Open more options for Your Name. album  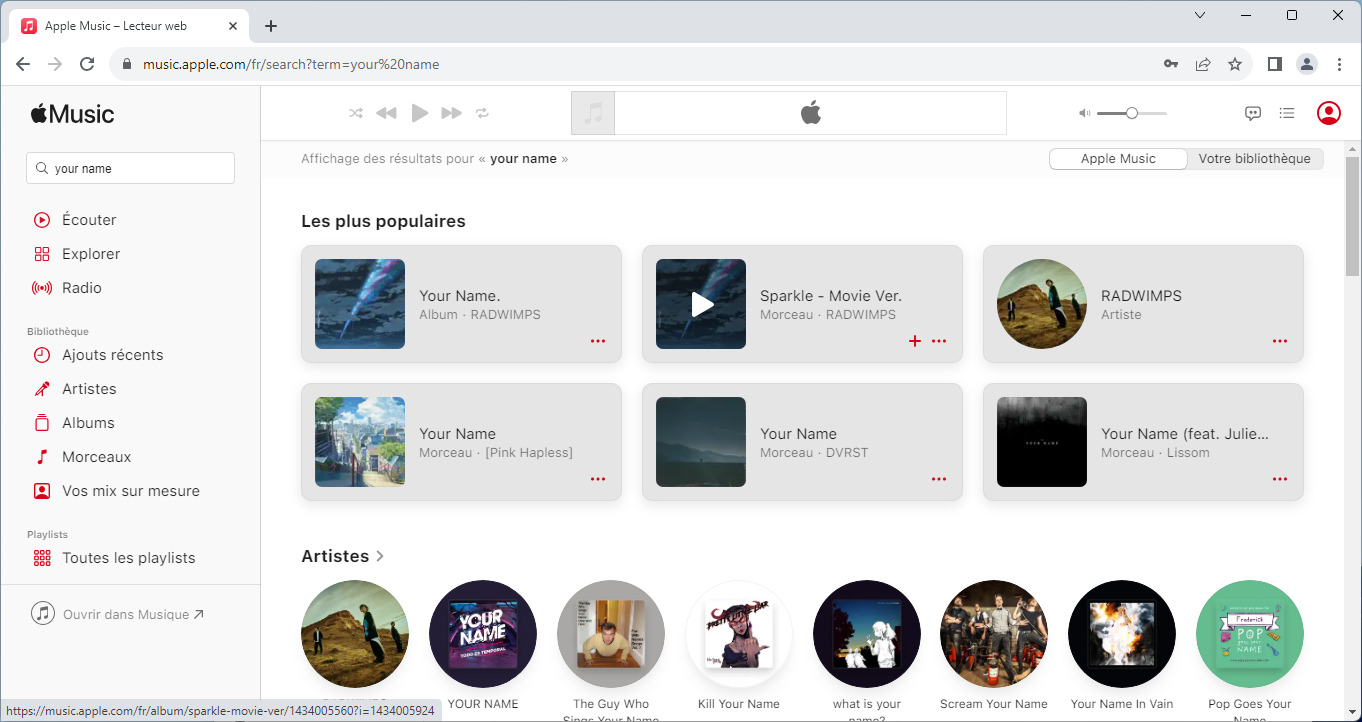click(598, 341)
